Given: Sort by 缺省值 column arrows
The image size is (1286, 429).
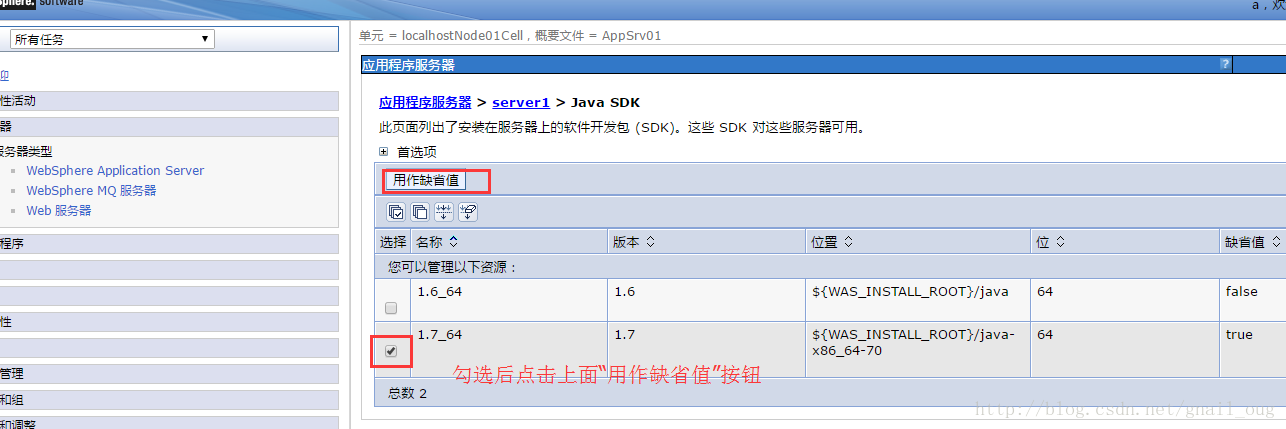Looking at the screenshot, I should pyautogui.click(x=1275, y=242).
